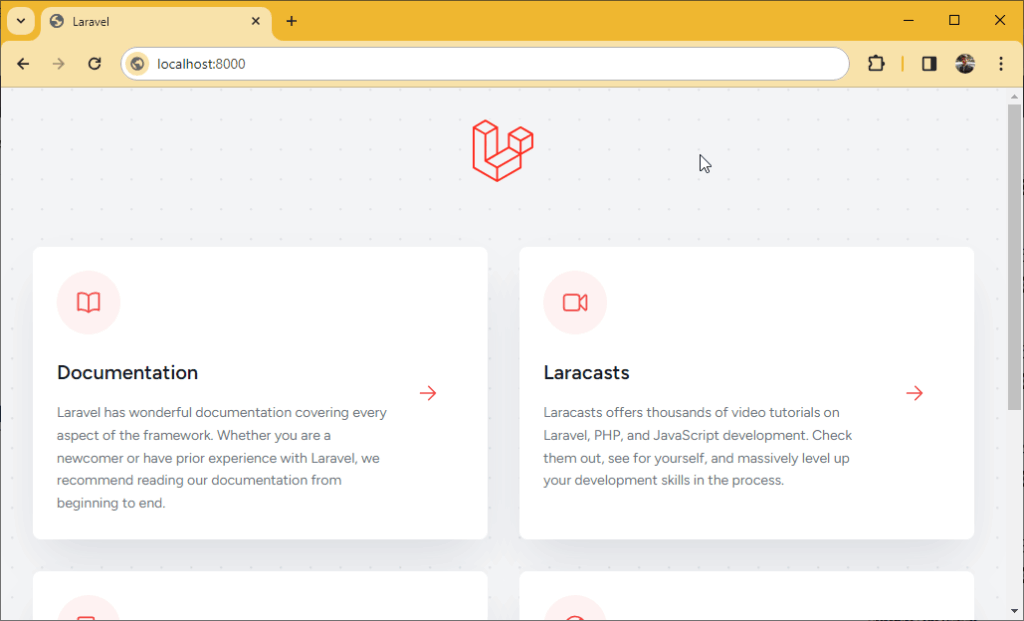This screenshot has height=621, width=1024.
Task: Open the Documentation heading link
Action: (127, 372)
